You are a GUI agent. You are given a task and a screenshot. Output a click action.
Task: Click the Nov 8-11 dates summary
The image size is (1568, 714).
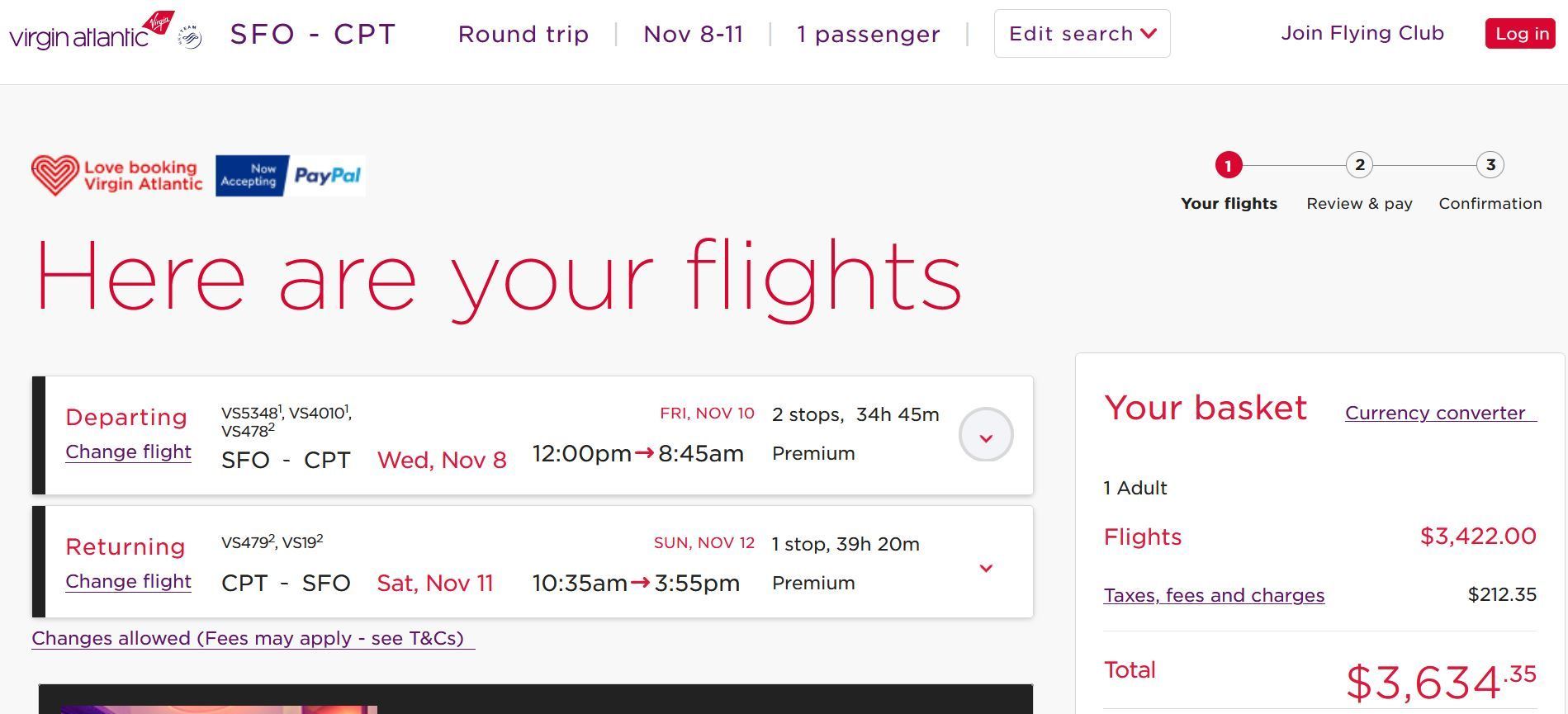(x=694, y=35)
